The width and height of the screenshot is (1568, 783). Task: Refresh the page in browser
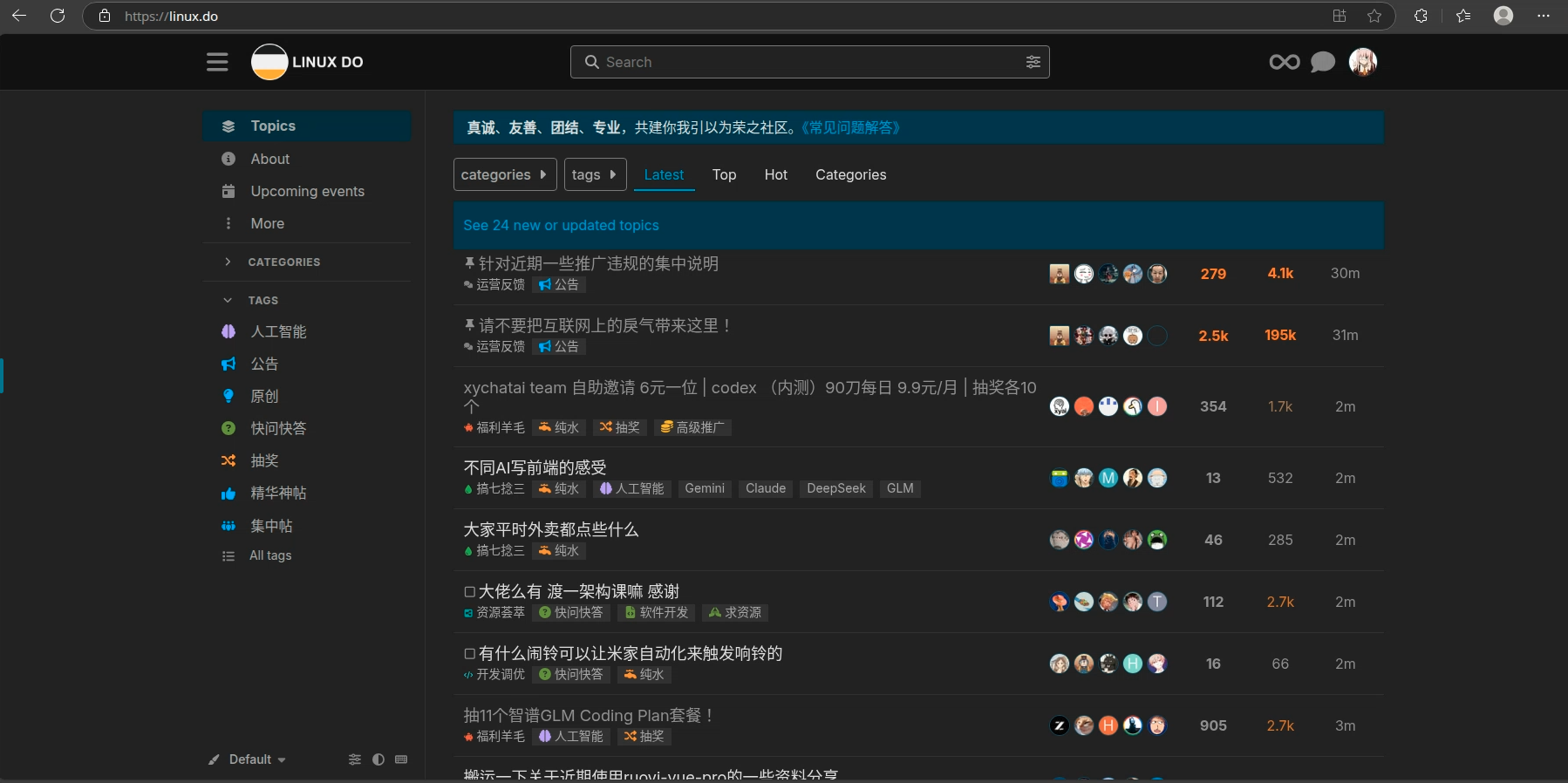click(58, 16)
